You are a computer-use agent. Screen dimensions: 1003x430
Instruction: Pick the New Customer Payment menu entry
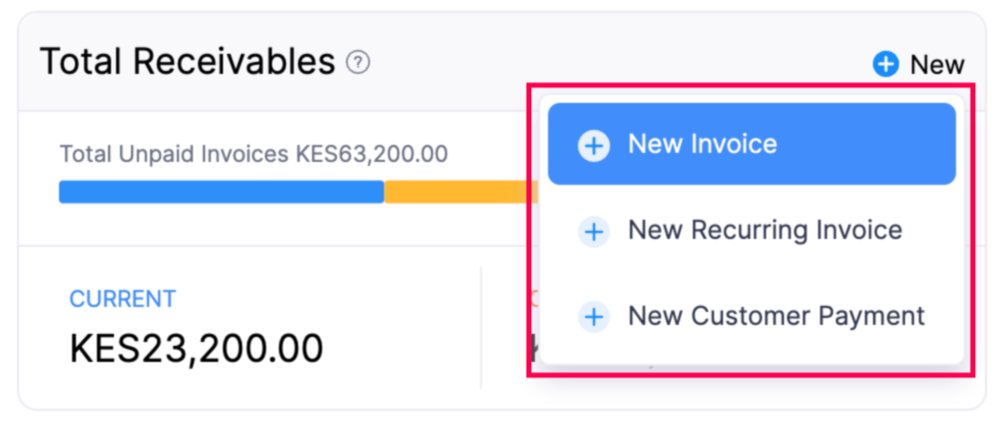coord(776,316)
